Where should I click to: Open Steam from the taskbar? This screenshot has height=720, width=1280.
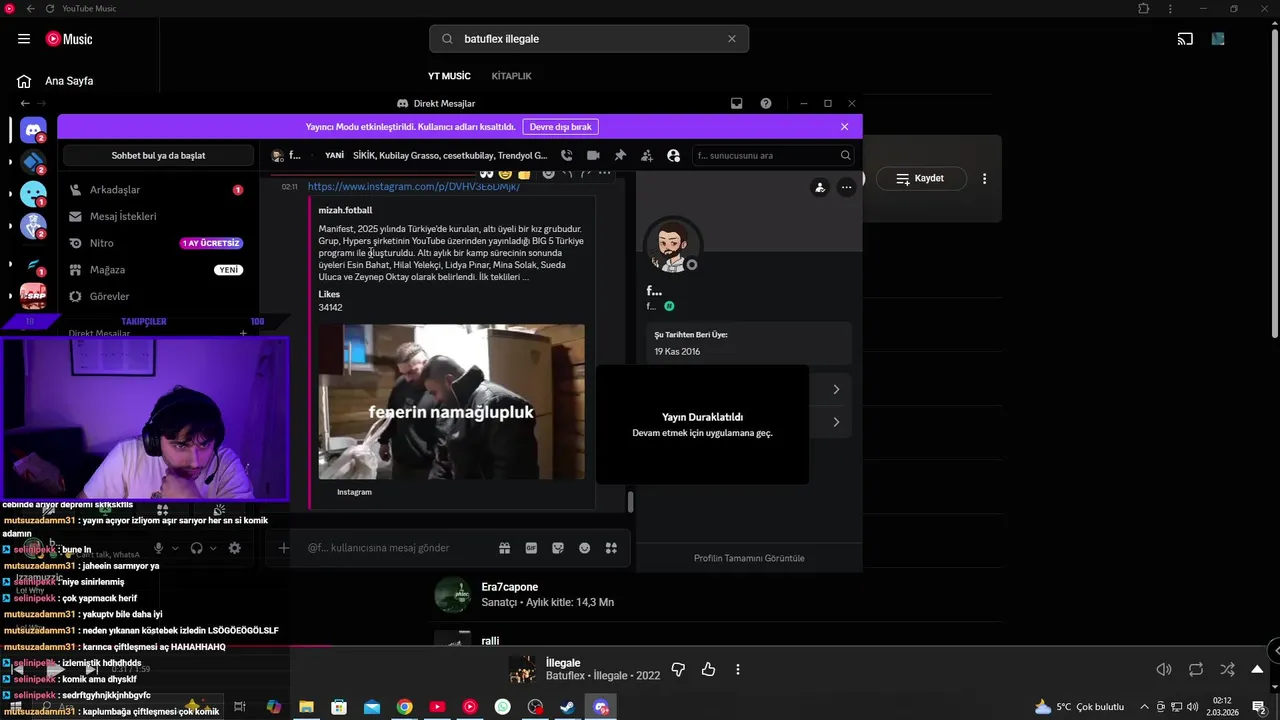[567, 707]
